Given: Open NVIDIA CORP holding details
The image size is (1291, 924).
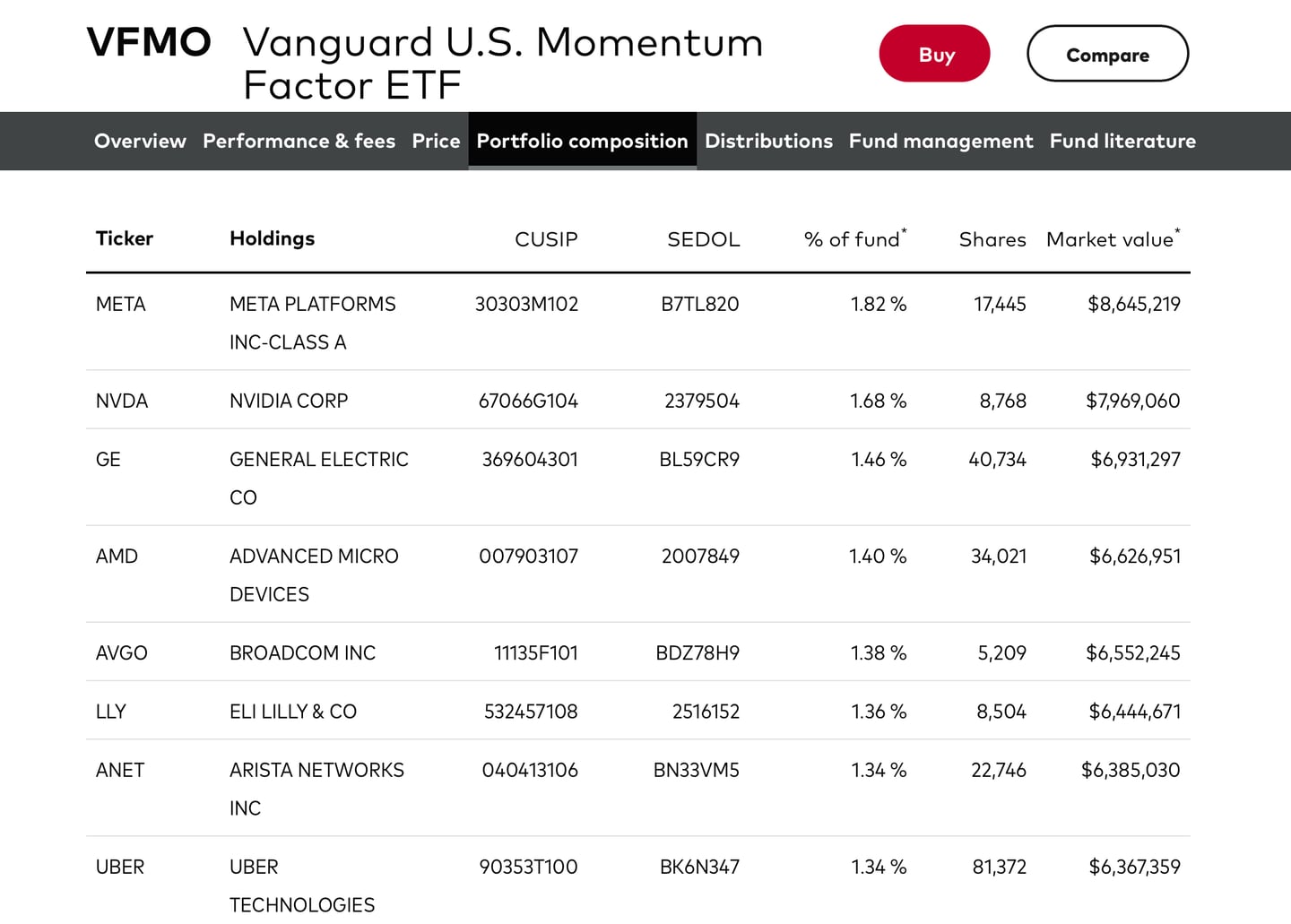Looking at the screenshot, I should [289, 401].
